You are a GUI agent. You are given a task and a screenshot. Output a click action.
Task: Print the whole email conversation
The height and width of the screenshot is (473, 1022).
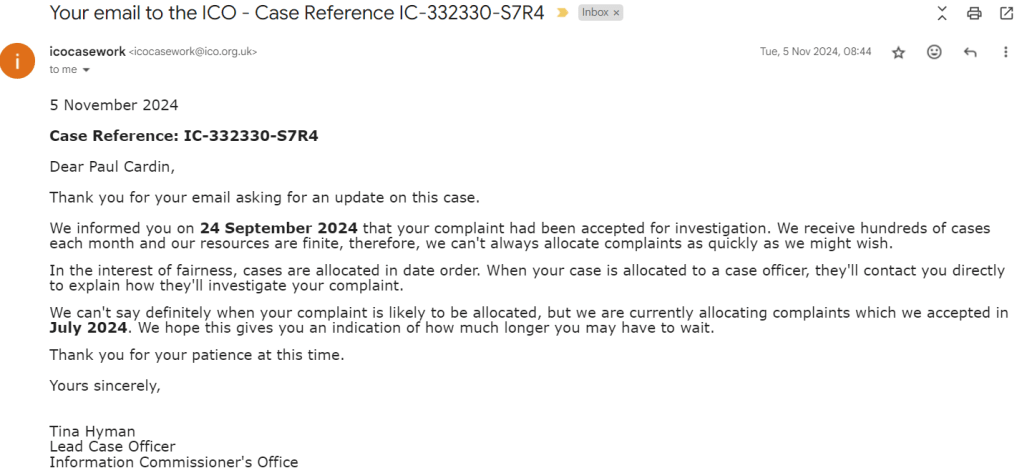[973, 13]
